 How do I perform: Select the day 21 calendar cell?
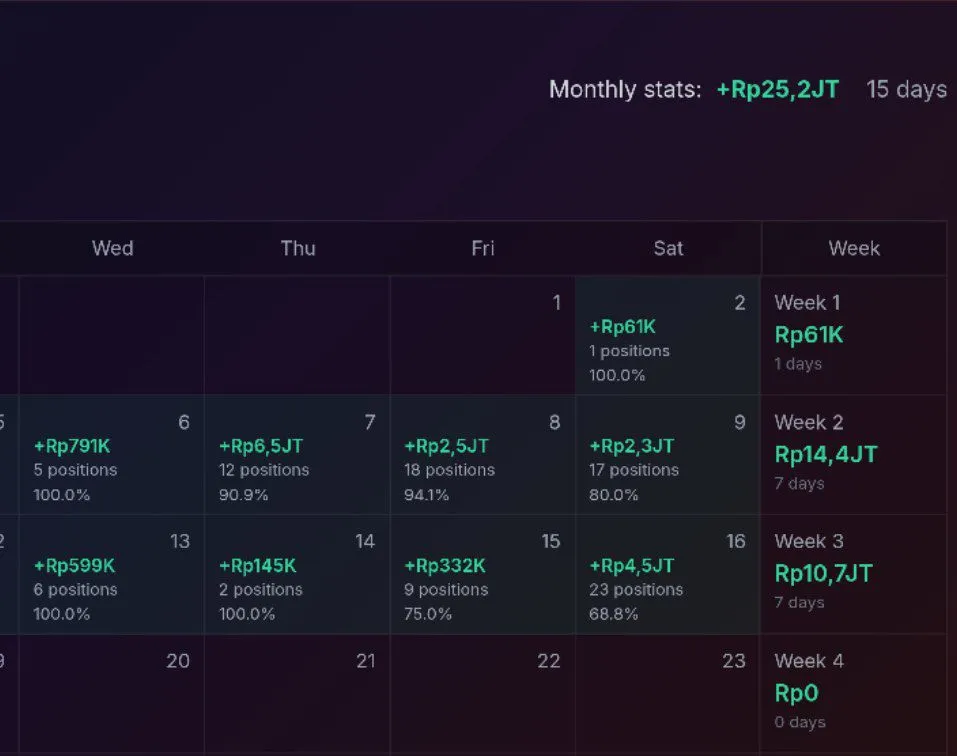tap(297, 695)
